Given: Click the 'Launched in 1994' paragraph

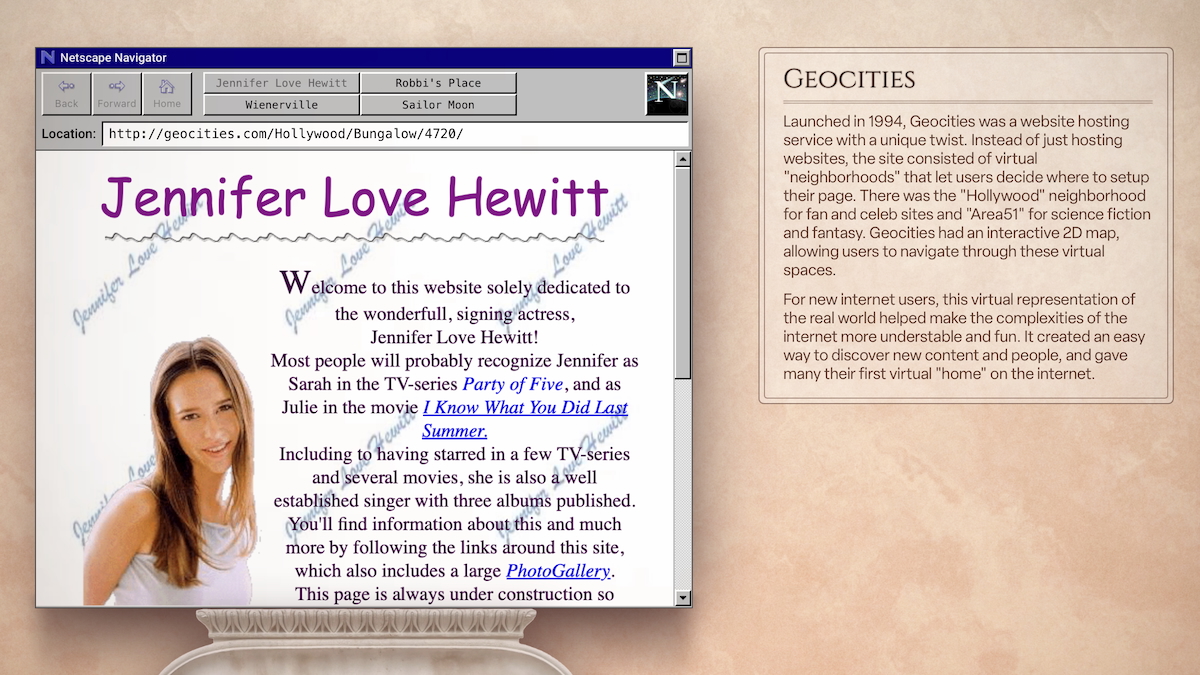Looking at the screenshot, I should (967, 196).
